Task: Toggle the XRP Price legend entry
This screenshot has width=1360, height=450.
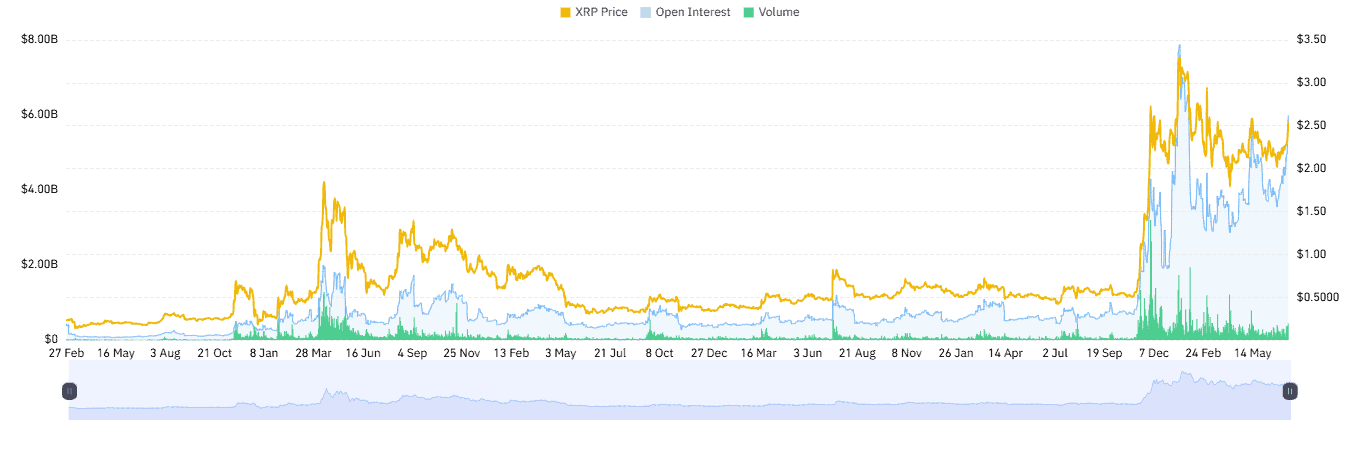Action: click(594, 12)
